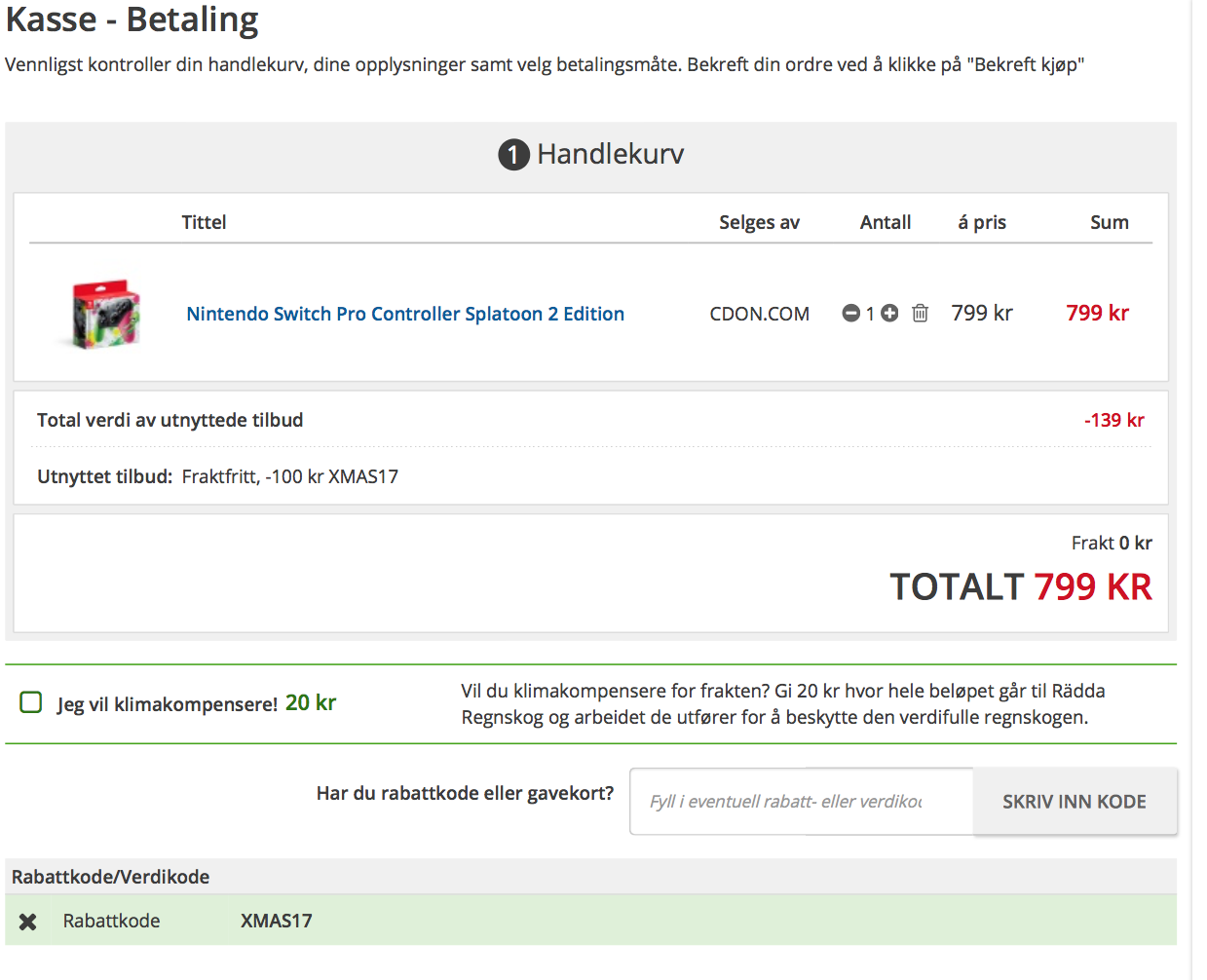Click the step 1 Handlekurv circle icon
This screenshot has height=980, width=1207.
513,155
